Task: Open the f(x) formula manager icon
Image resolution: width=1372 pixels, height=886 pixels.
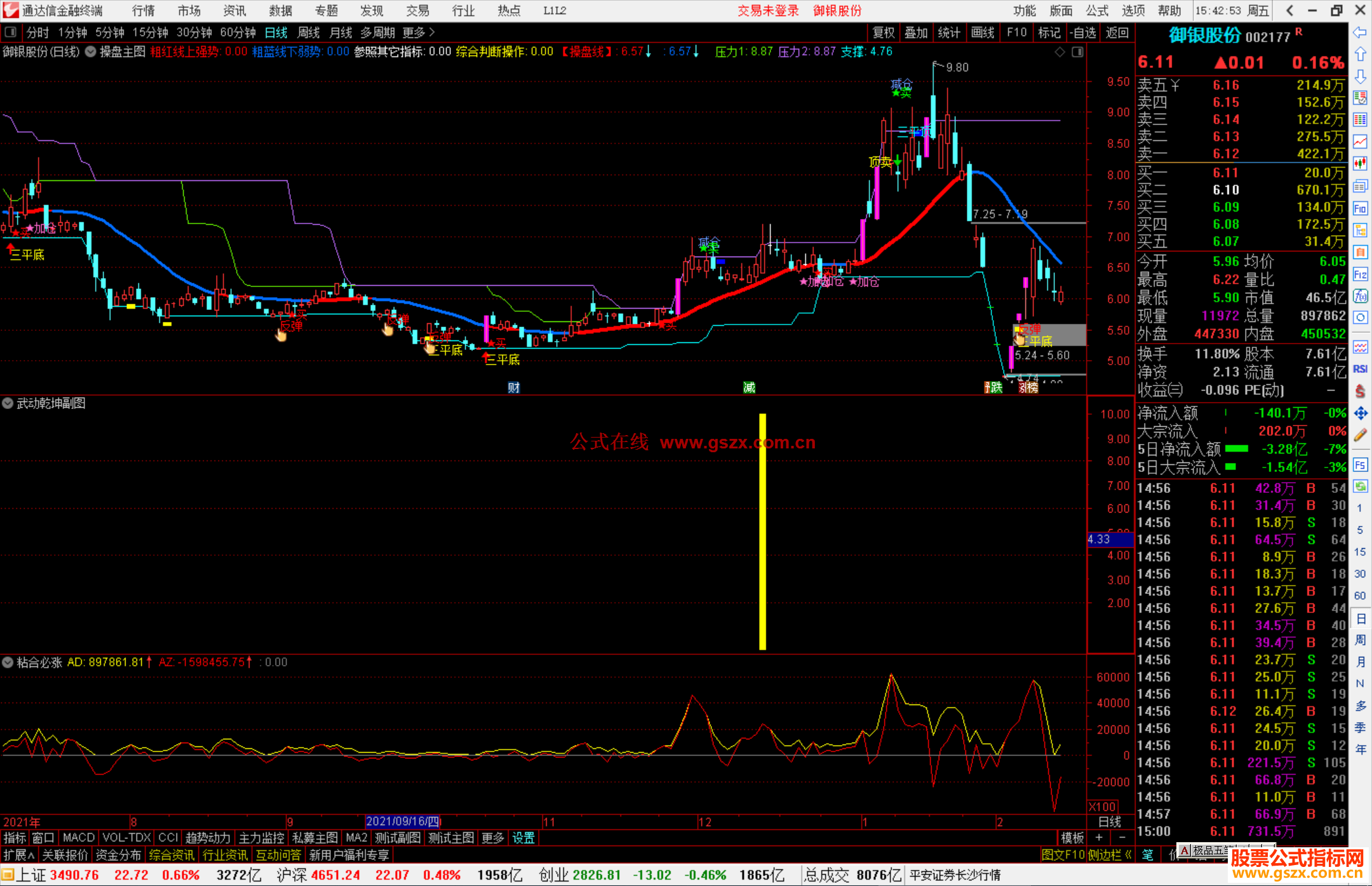Action: (x=1360, y=296)
